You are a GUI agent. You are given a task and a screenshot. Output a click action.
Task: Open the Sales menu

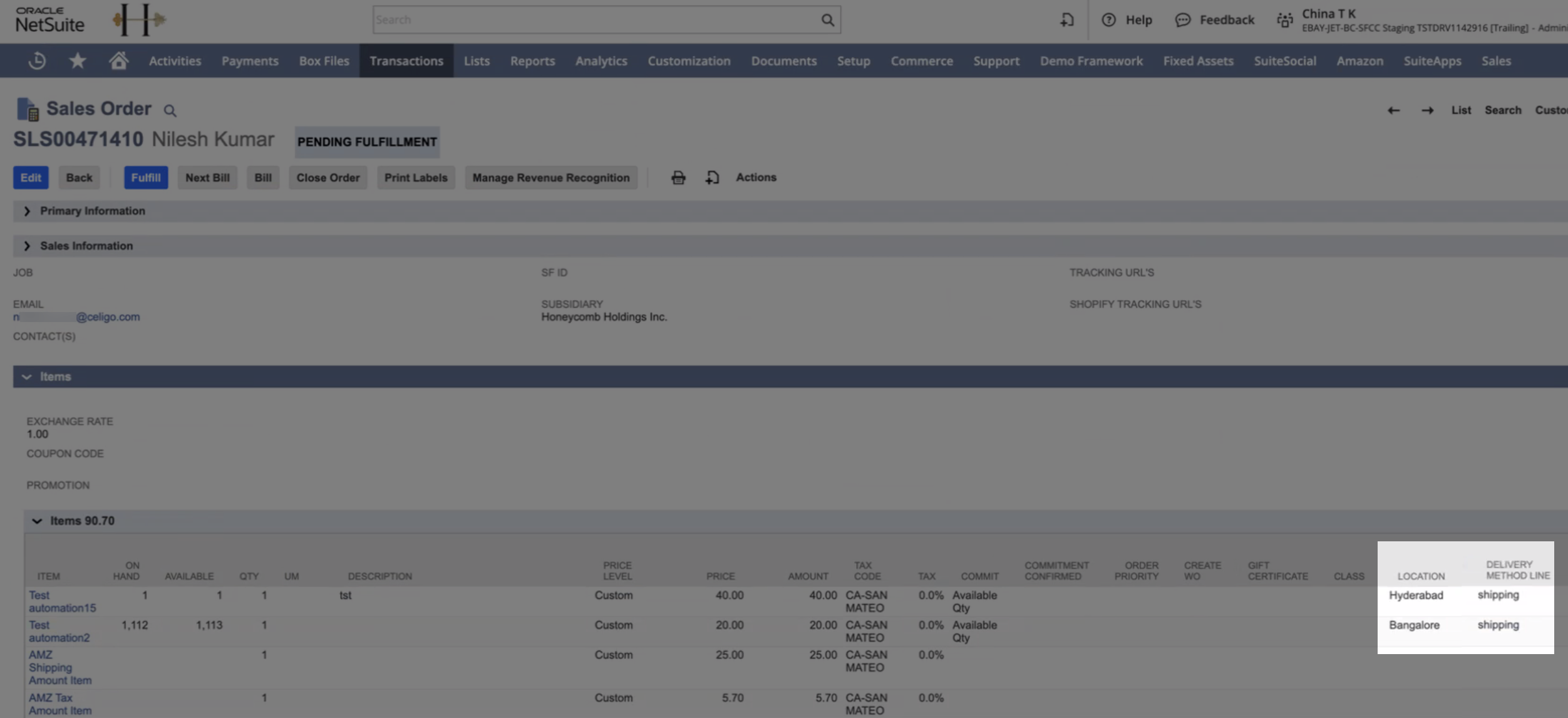(x=1496, y=61)
